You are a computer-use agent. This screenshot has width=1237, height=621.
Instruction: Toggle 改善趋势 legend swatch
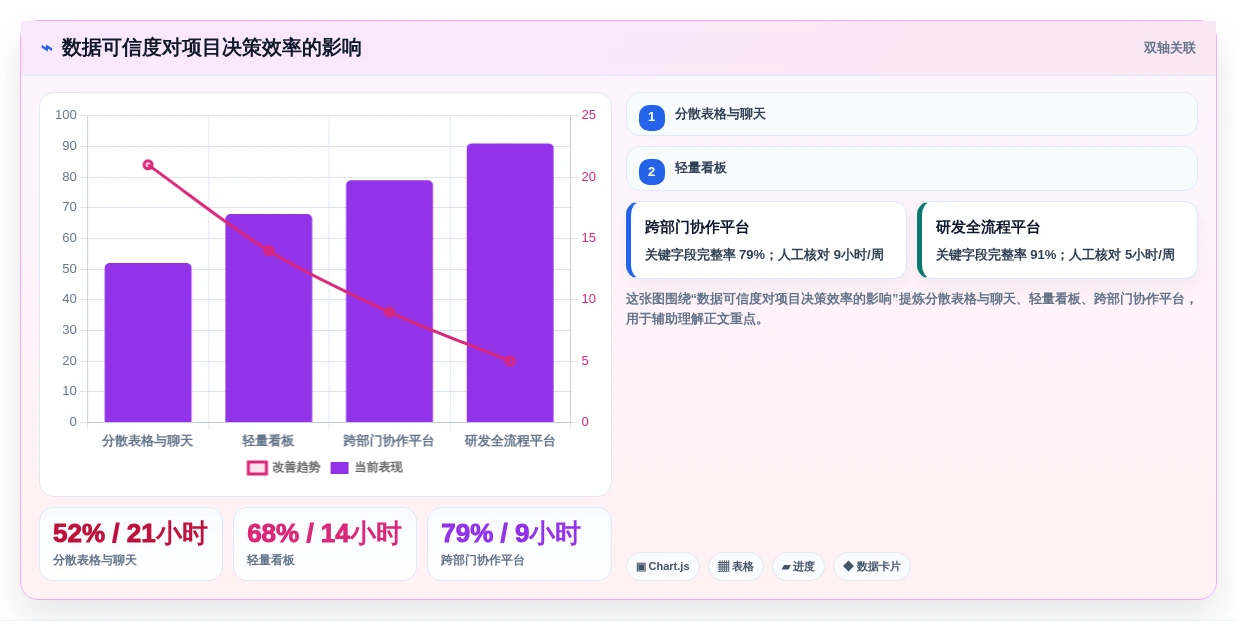[257, 468]
